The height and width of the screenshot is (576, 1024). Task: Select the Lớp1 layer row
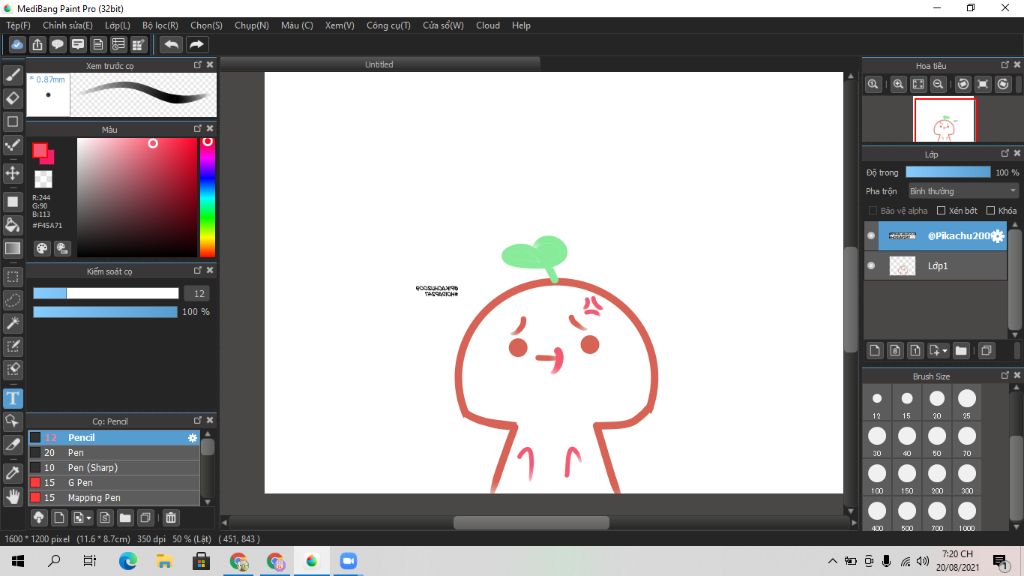936,266
